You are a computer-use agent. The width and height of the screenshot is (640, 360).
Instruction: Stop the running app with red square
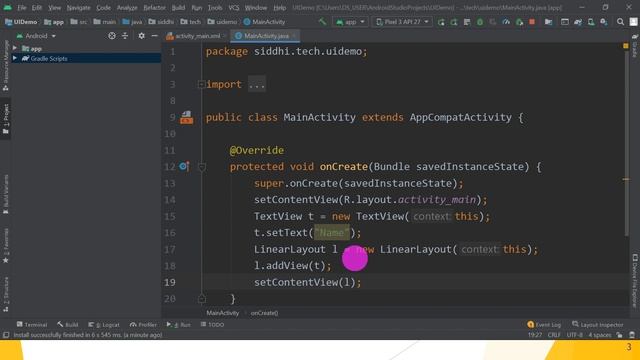[532, 22]
